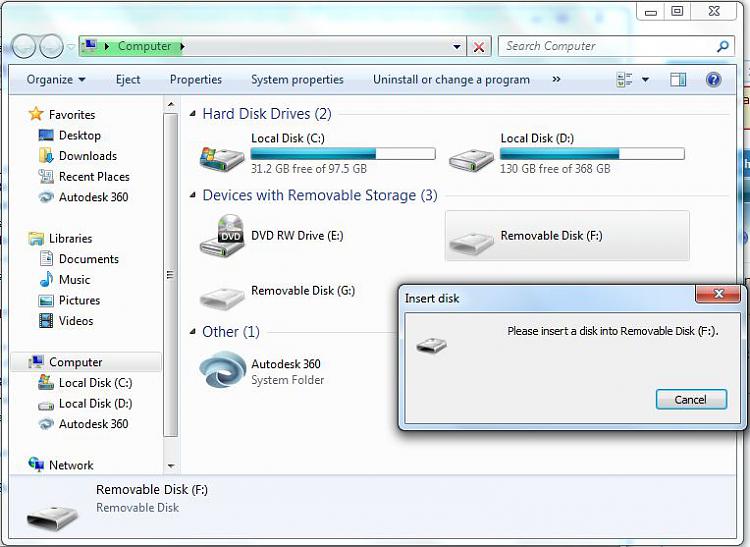750x547 pixels.
Task: Click the Local Disk (D:) icon in sidebar
Action: [46, 405]
